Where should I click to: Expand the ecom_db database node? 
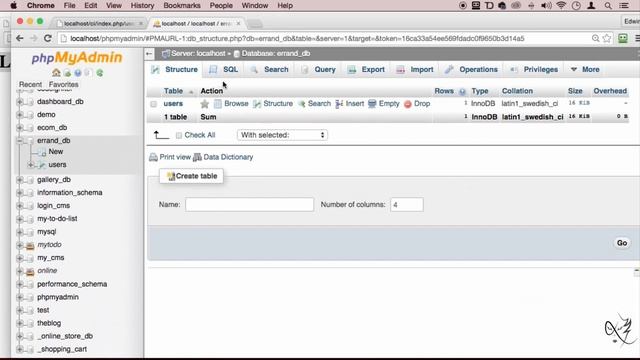[x=20, y=128]
